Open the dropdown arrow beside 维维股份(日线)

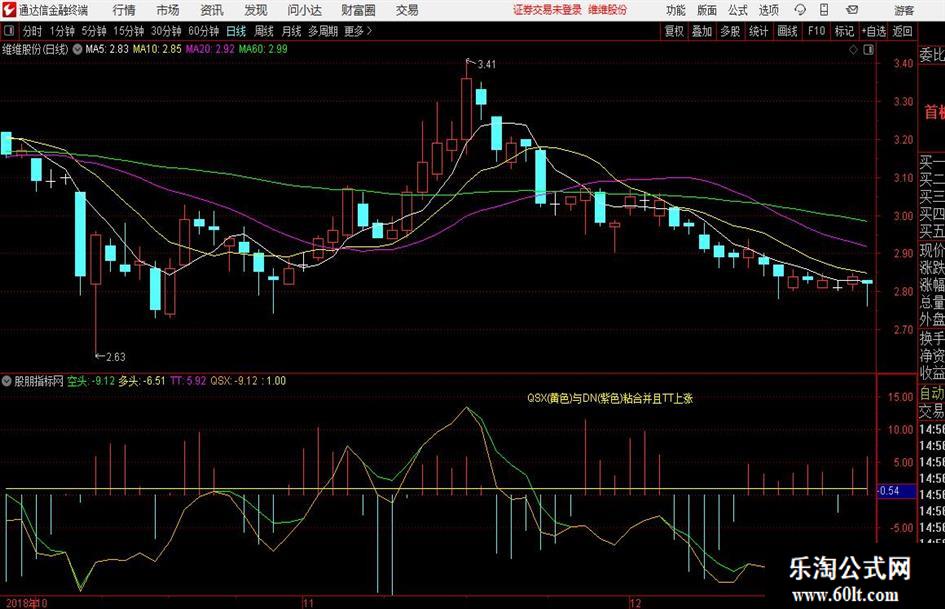point(77,49)
